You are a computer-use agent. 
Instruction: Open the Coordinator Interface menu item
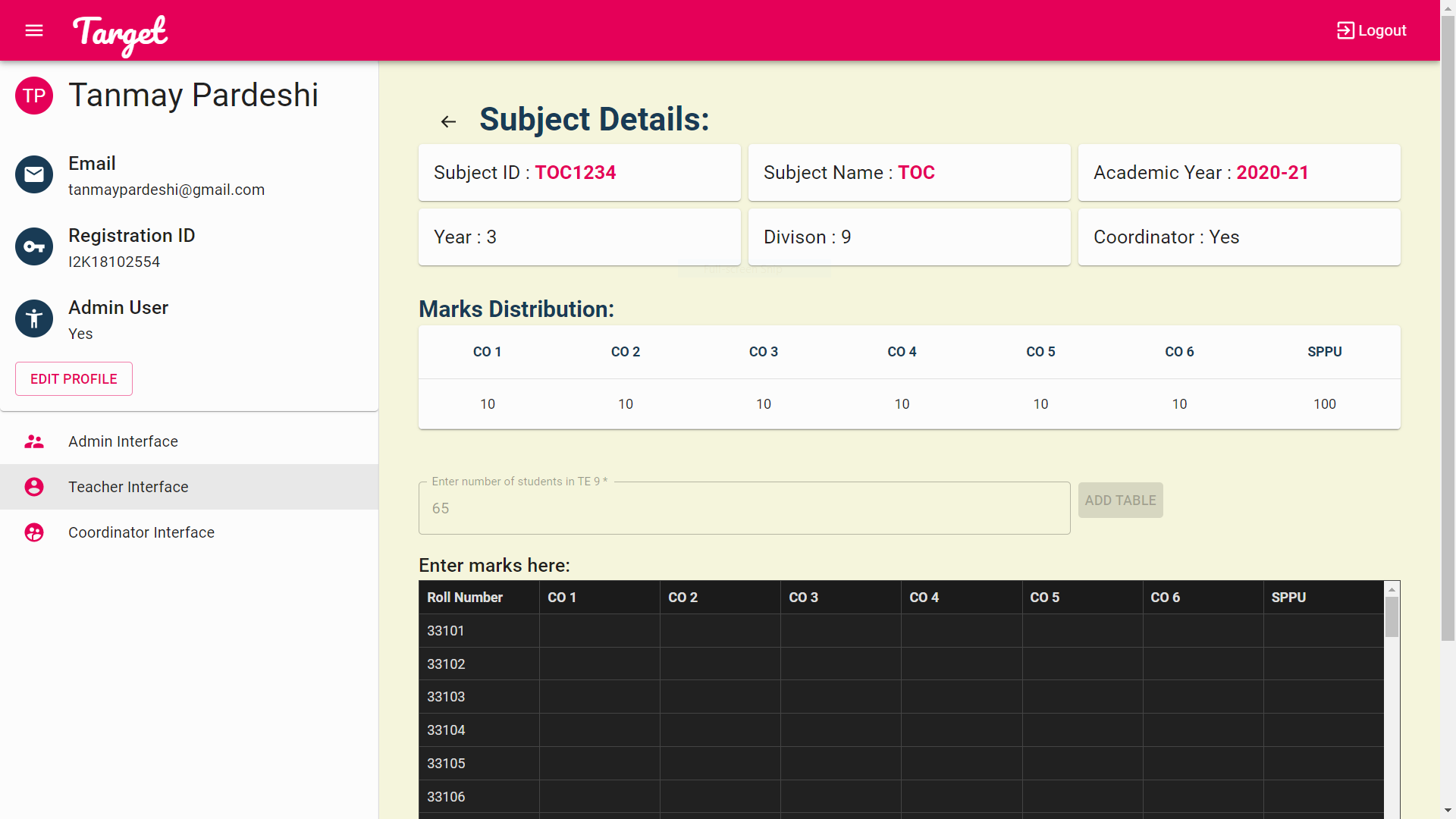click(141, 532)
